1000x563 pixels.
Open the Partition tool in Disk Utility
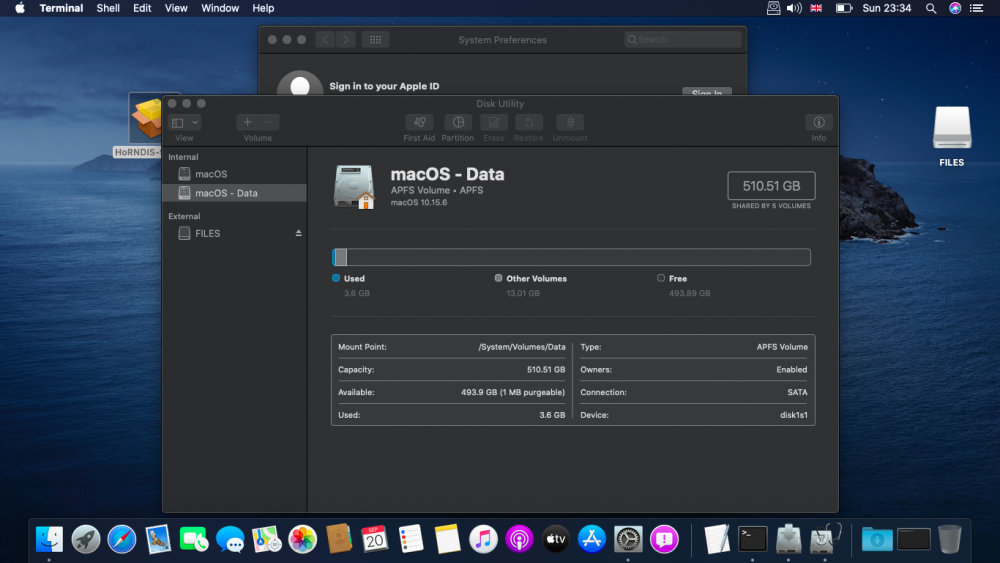pyautogui.click(x=457, y=123)
